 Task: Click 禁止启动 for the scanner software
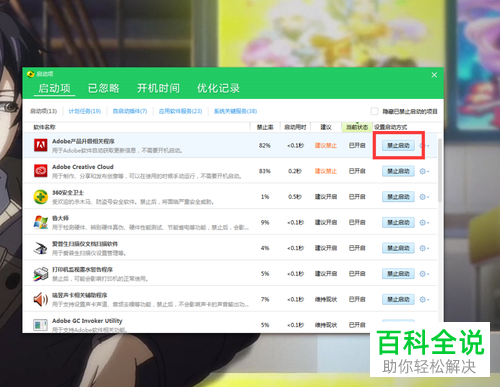pos(398,248)
